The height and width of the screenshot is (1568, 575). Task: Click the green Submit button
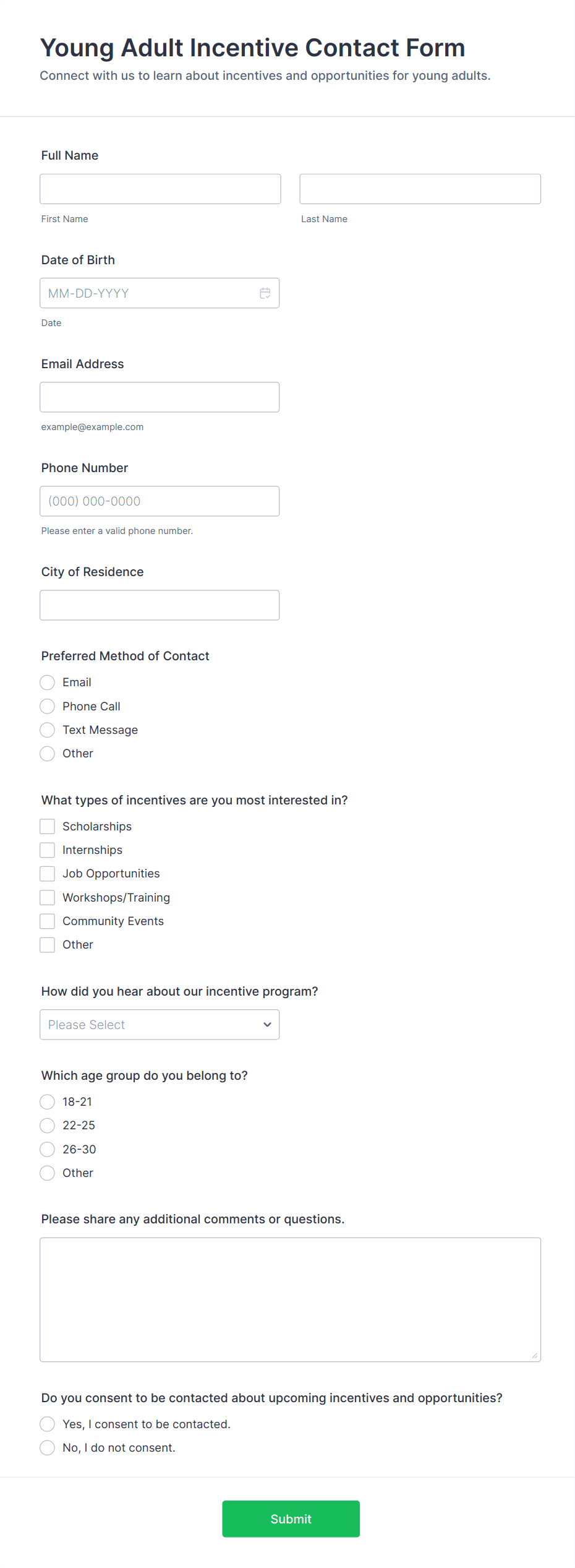[291, 1519]
